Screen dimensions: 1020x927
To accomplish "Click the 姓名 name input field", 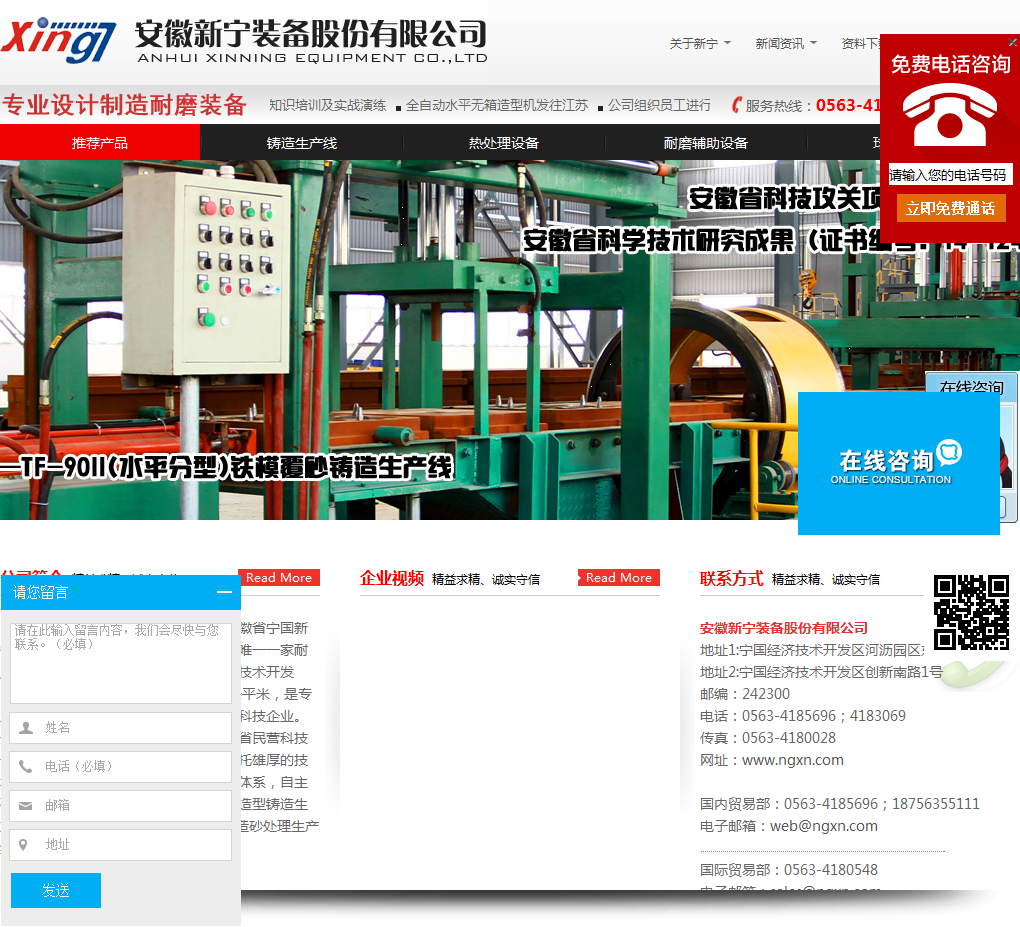I will tap(121, 727).
